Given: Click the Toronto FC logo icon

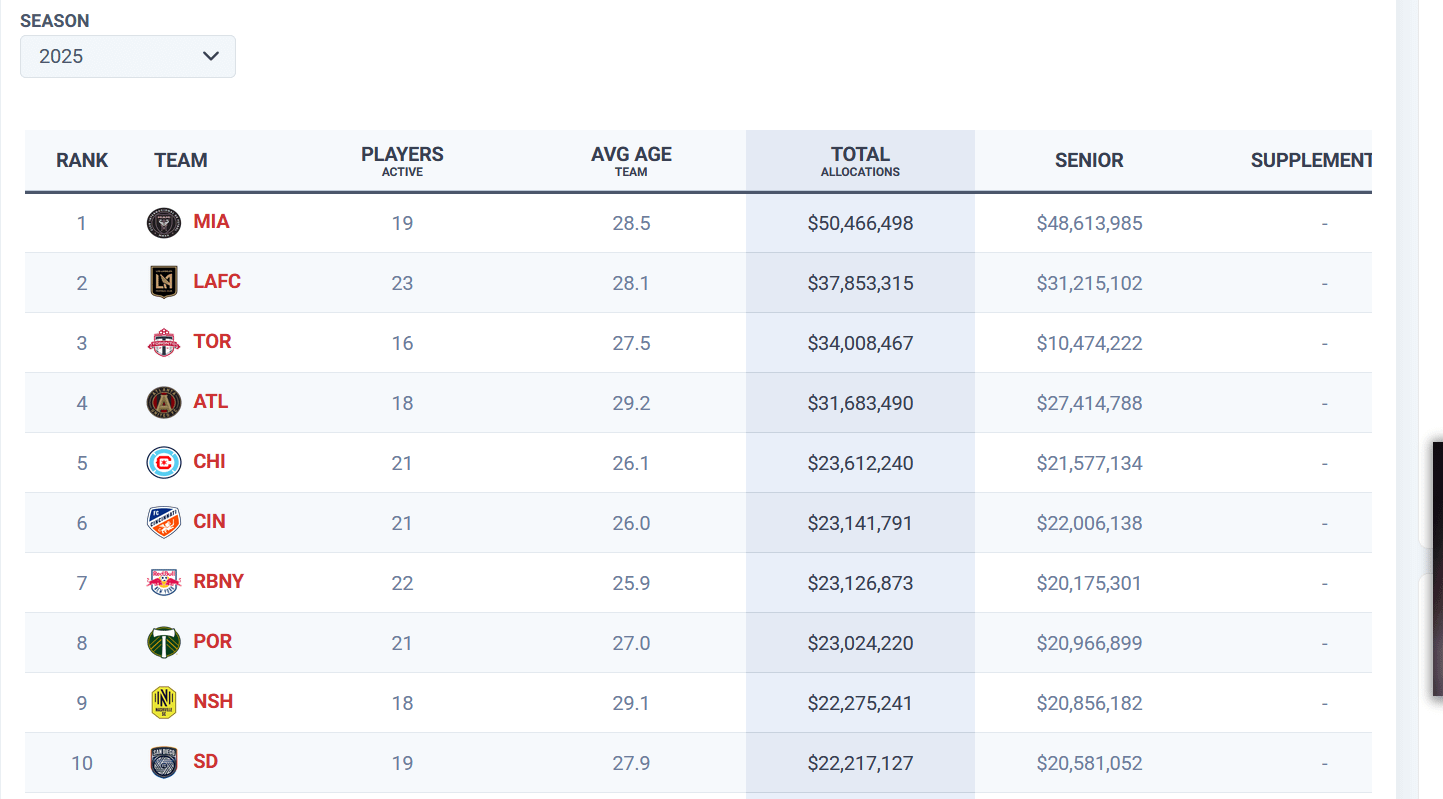Looking at the screenshot, I should (164, 342).
